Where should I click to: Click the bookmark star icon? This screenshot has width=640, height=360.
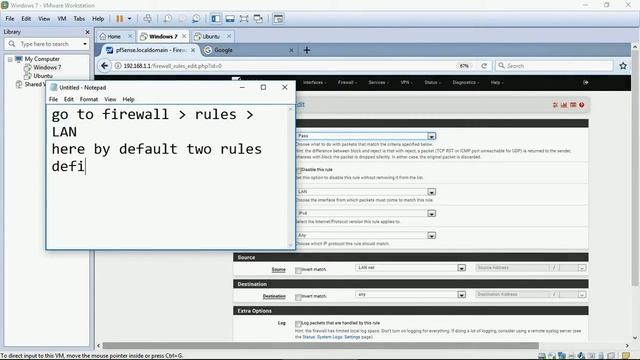623,66
